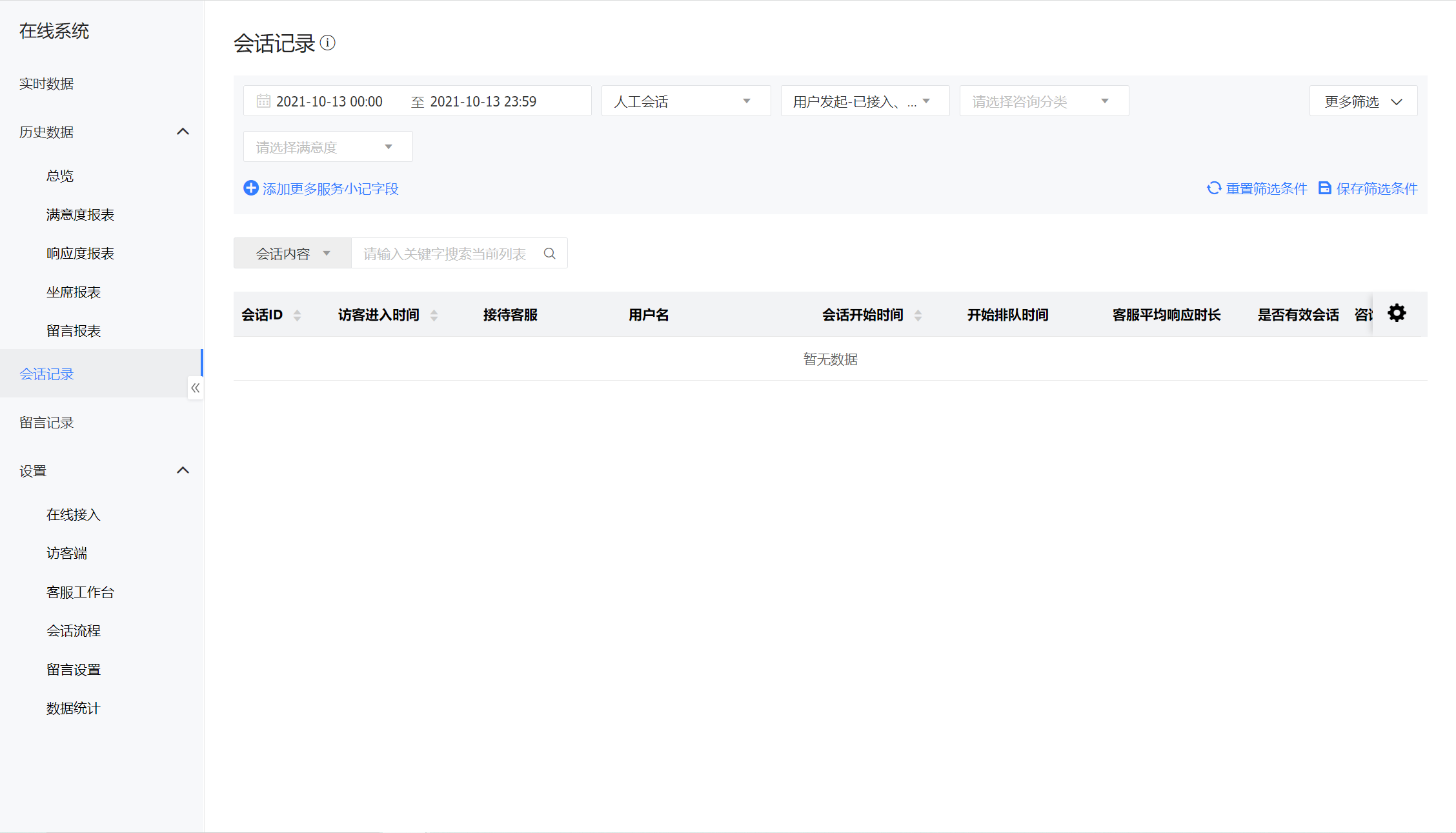The height and width of the screenshot is (833, 1456).
Task: Open 会话流程 settings
Action: click(74, 630)
